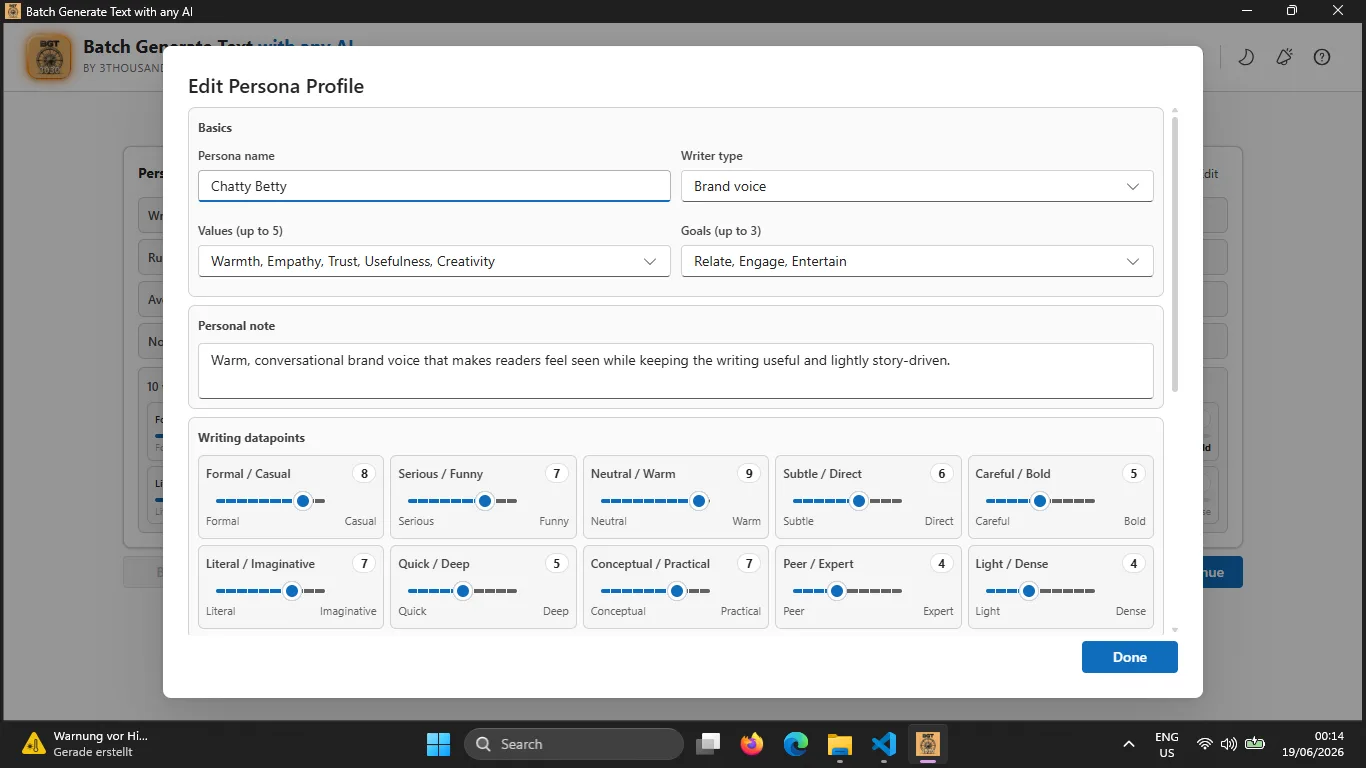Click the Conceptual / Practical slider
Image resolution: width=1366 pixels, height=768 pixels.
654,591
